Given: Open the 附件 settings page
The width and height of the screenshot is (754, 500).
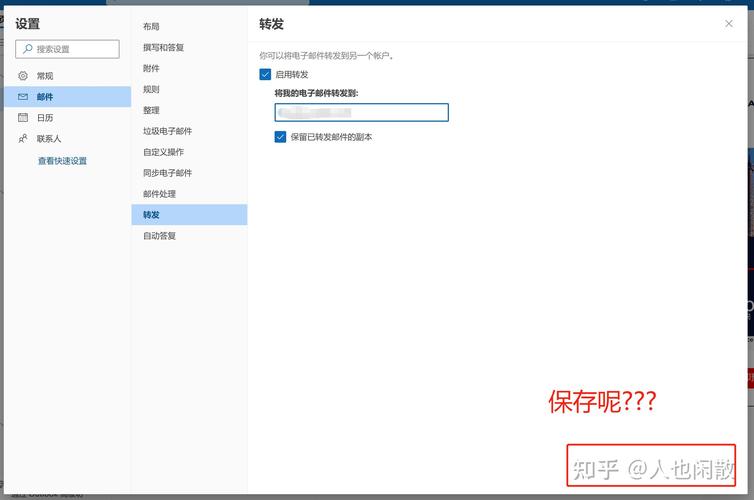Looking at the screenshot, I should point(189,68).
